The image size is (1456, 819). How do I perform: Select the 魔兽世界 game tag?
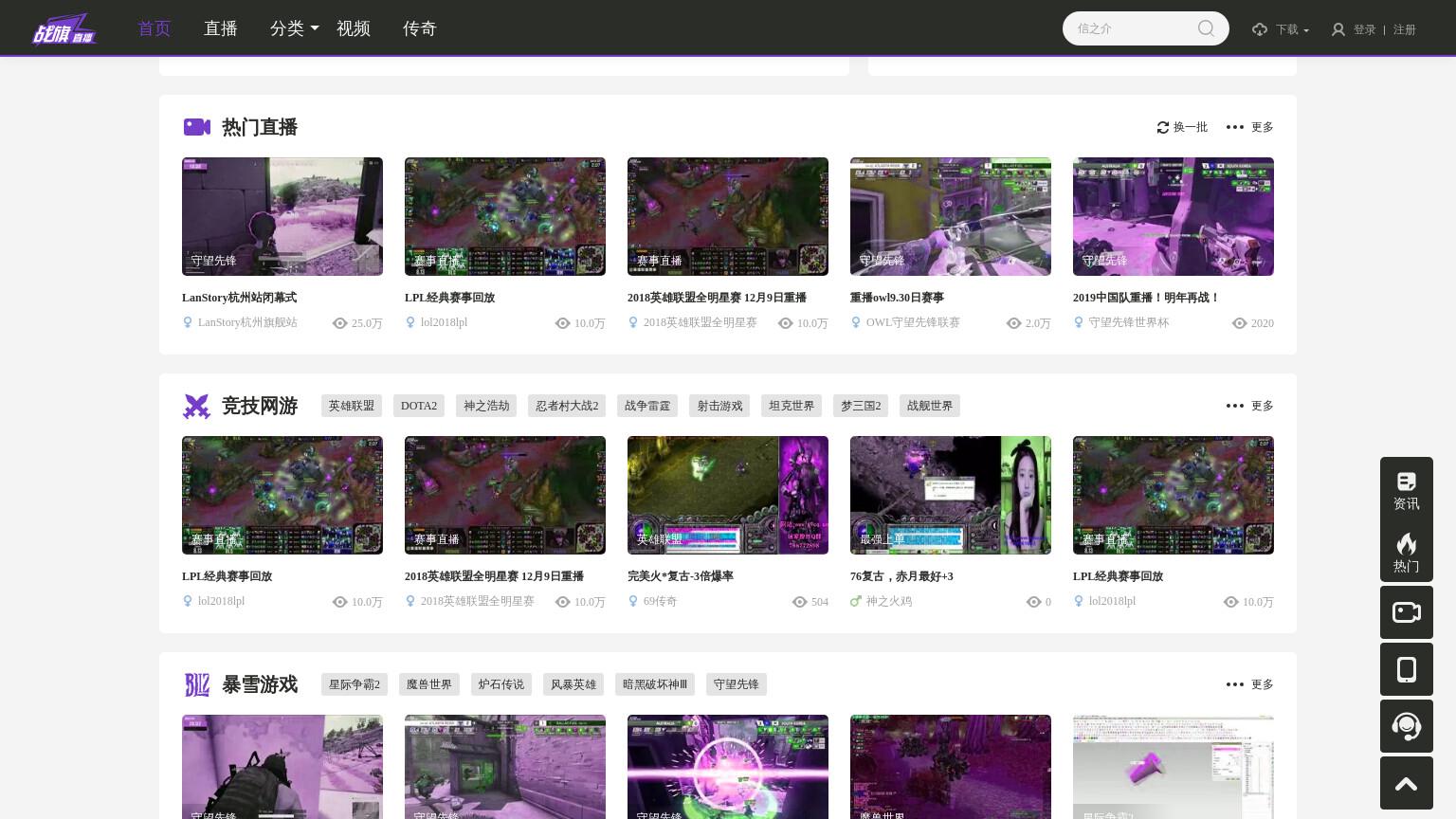[x=429, y=684]
